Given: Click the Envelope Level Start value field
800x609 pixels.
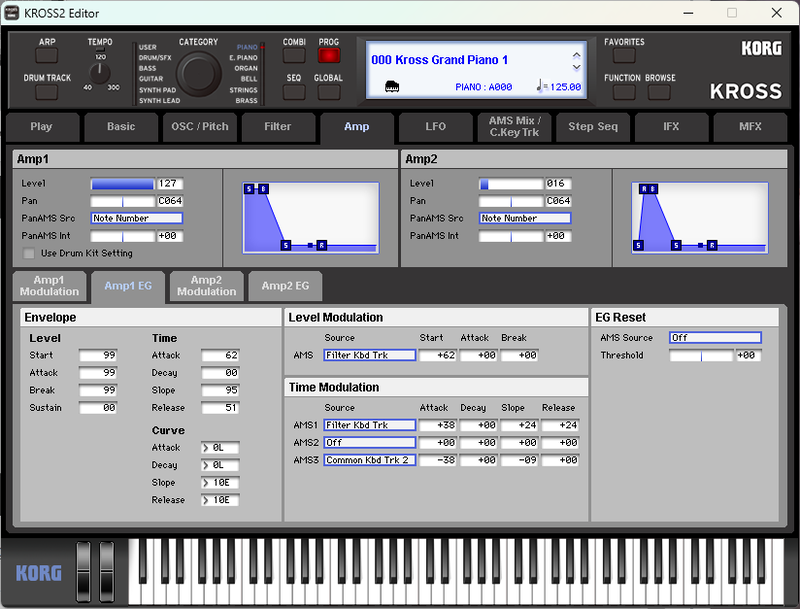Looking at the screenshot, I should [98, 356].
